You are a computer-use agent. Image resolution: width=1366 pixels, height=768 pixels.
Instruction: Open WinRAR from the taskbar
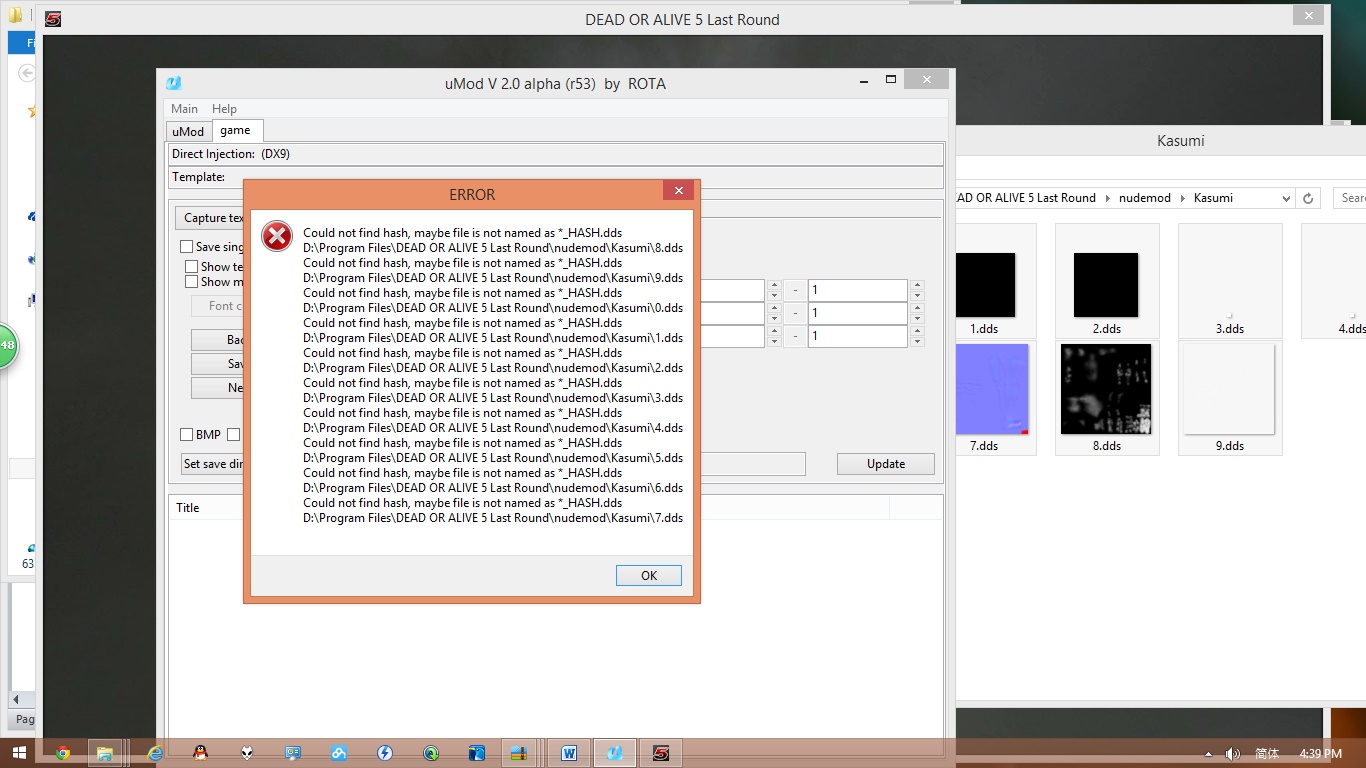point(518,753)
